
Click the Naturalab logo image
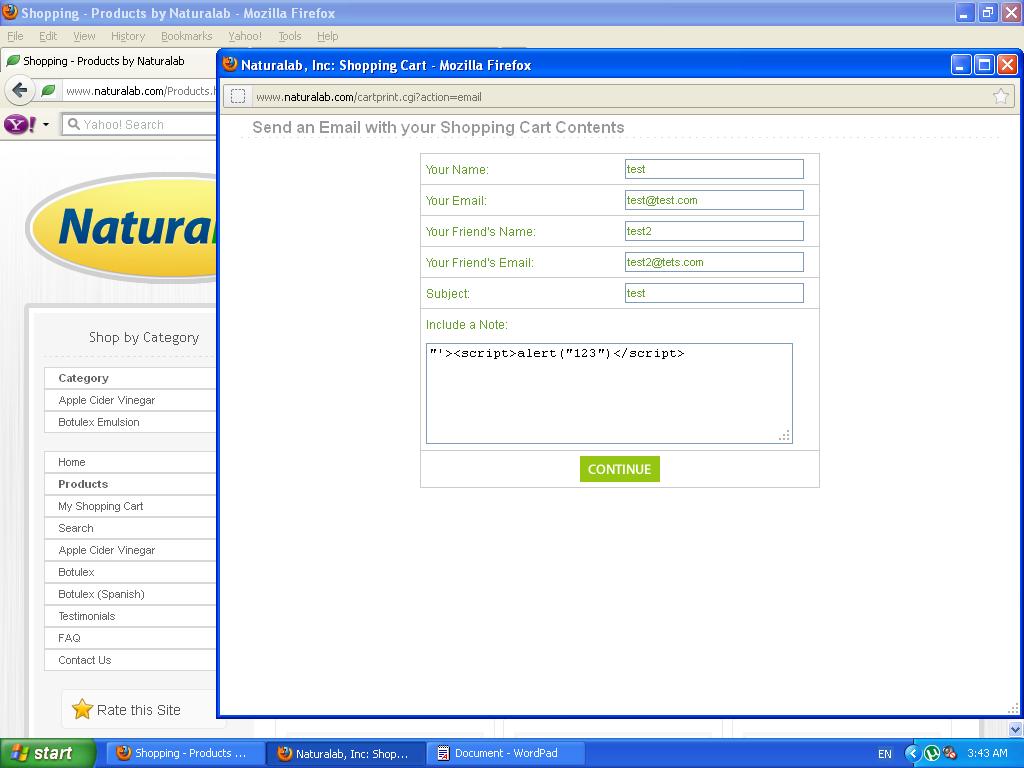pyautogui.click(x=122, y=227)
